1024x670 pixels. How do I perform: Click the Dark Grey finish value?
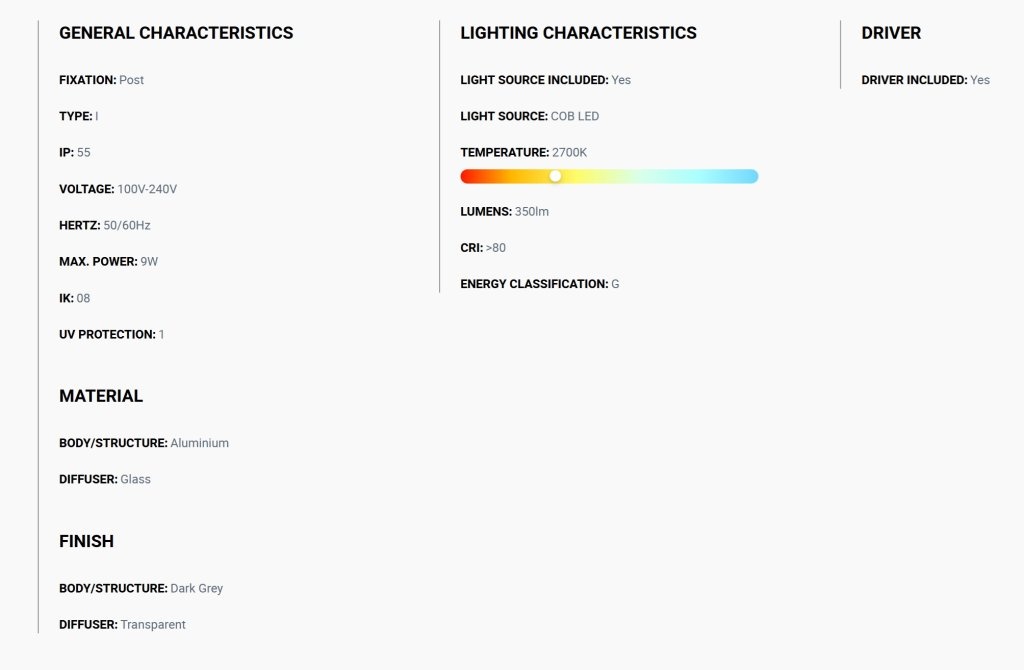[197, 588]
